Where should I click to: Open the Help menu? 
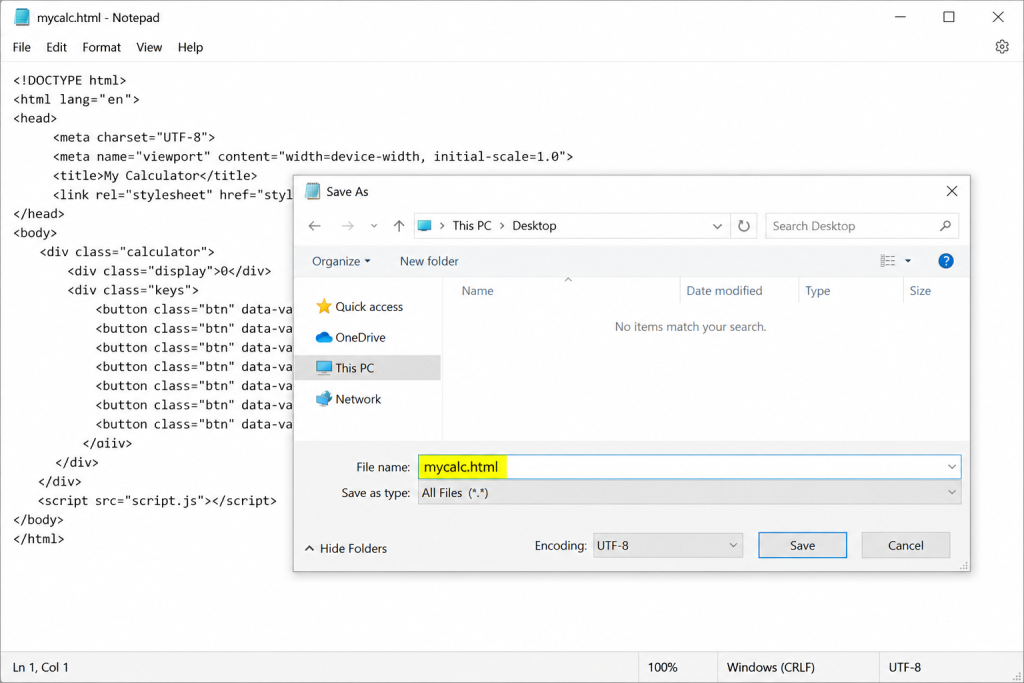[190, 47]
